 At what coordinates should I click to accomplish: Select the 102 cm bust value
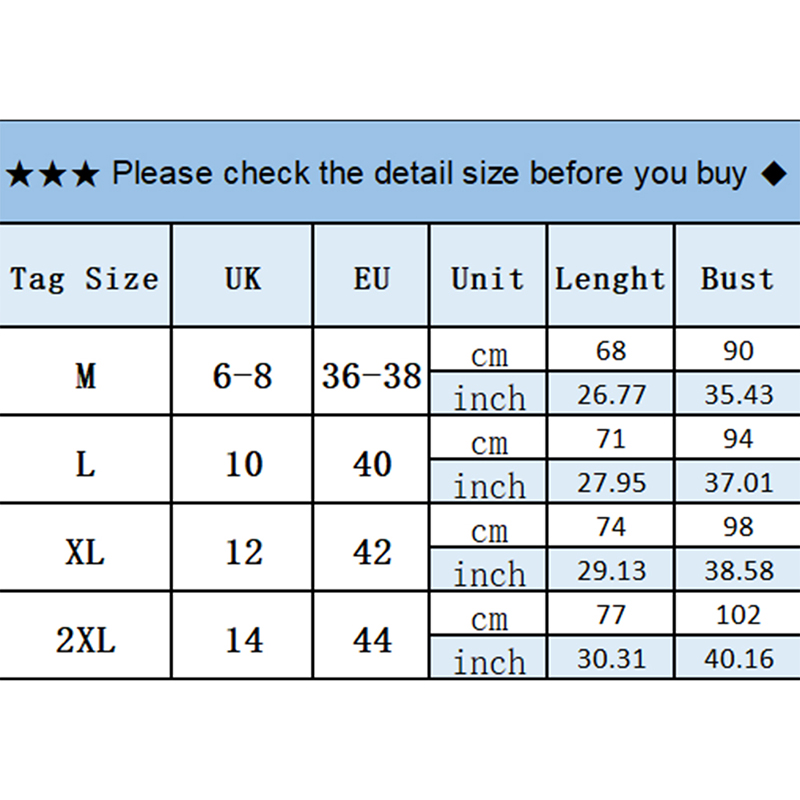(x=738, y=615)
